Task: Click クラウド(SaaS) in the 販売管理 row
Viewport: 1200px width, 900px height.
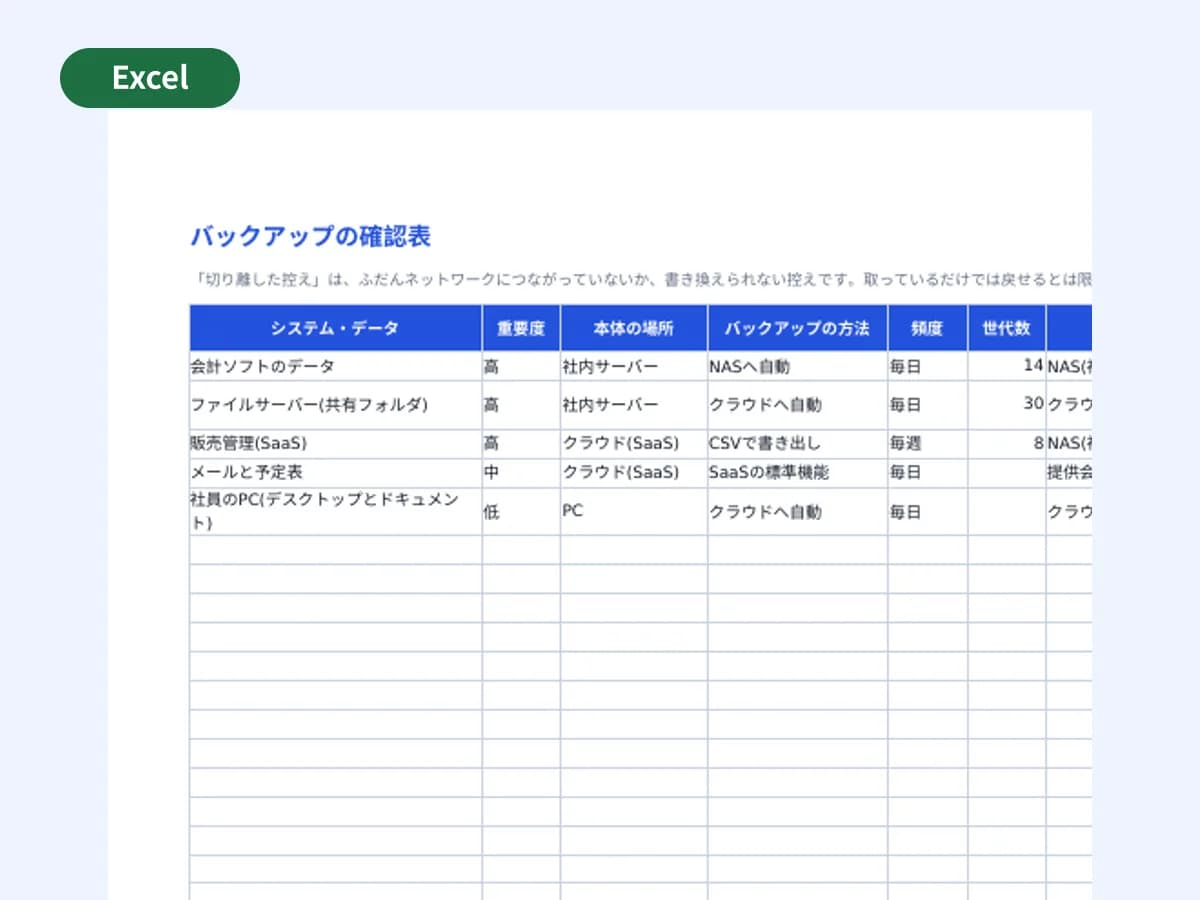Action: [x=634, y=444]
